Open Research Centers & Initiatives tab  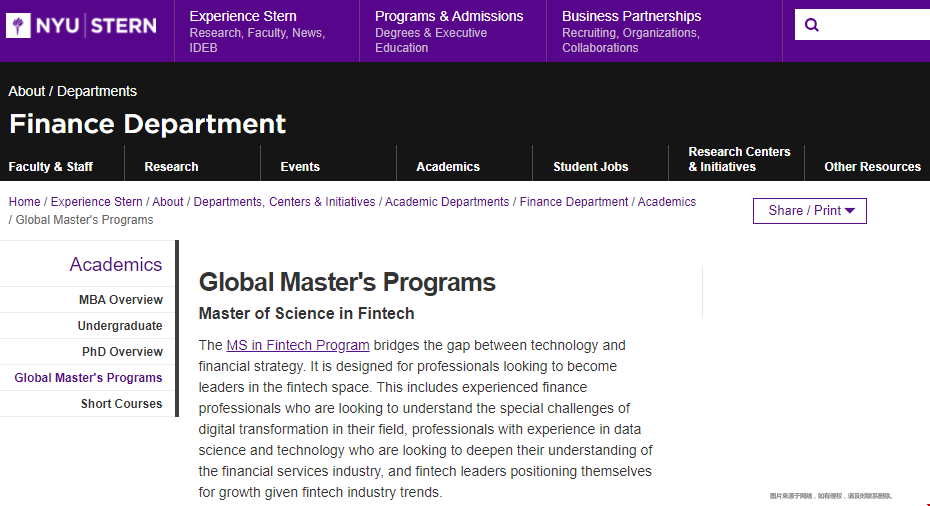[739, 159]
